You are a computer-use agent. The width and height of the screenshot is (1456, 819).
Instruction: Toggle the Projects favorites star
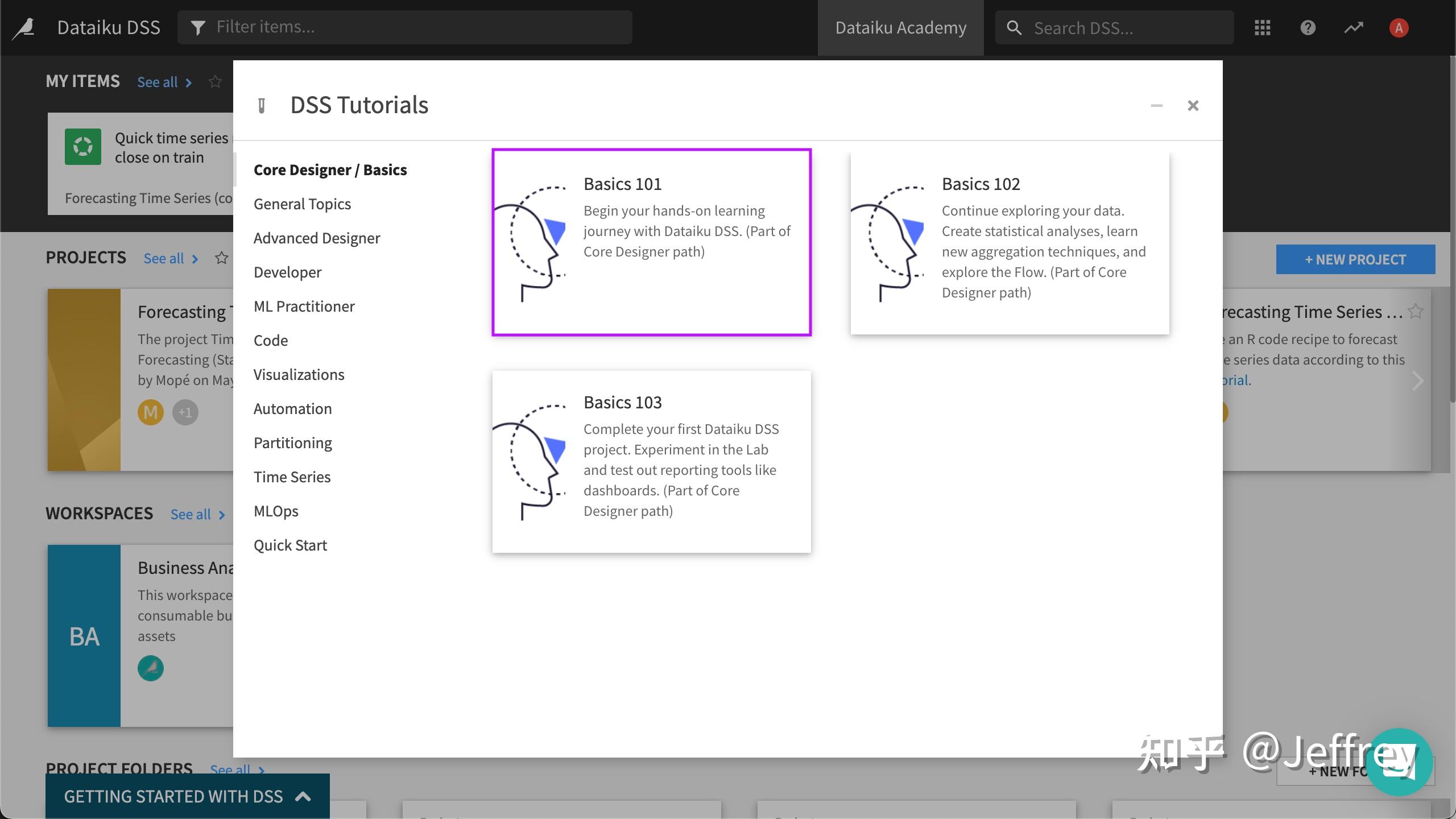coord(221,258)
